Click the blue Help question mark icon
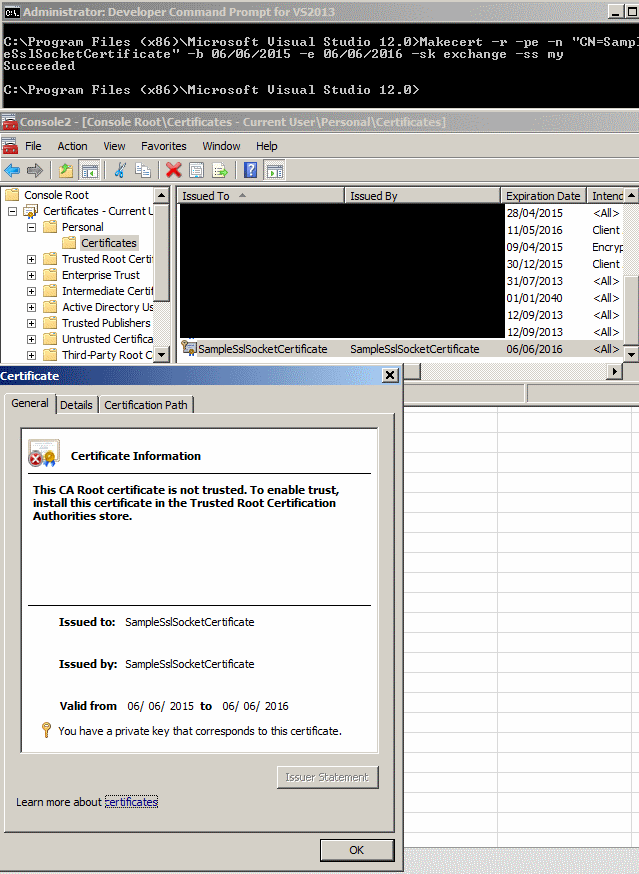The width and height of the screenshot is (639, 874). point(250,171)
